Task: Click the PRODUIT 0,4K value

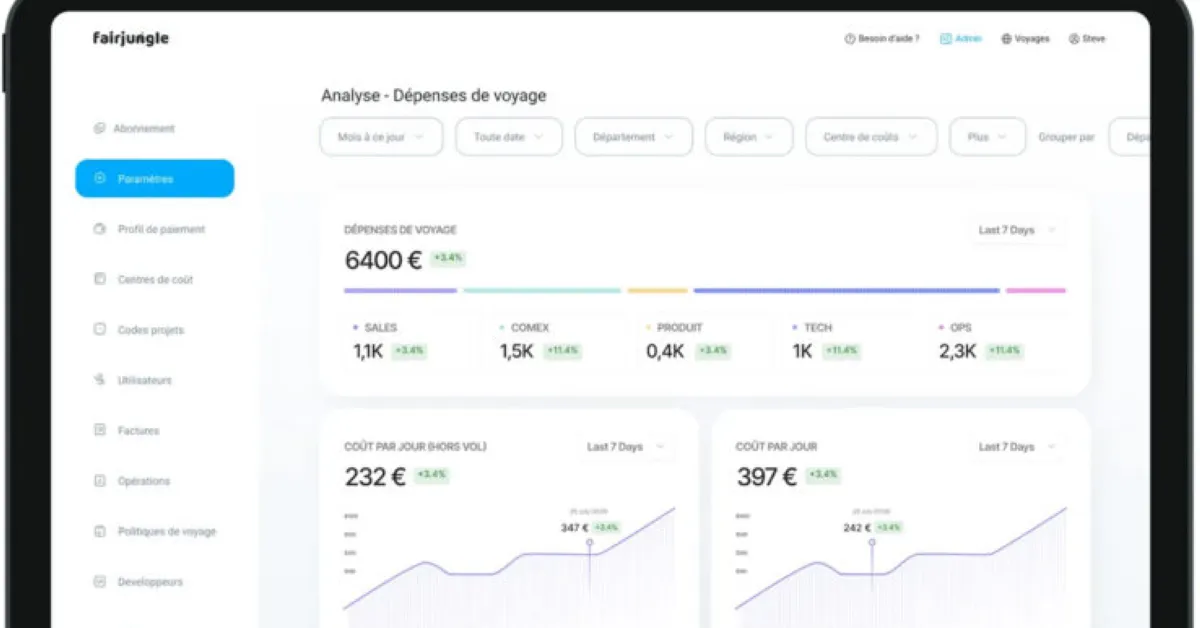Action: click(x=665, y=352)
